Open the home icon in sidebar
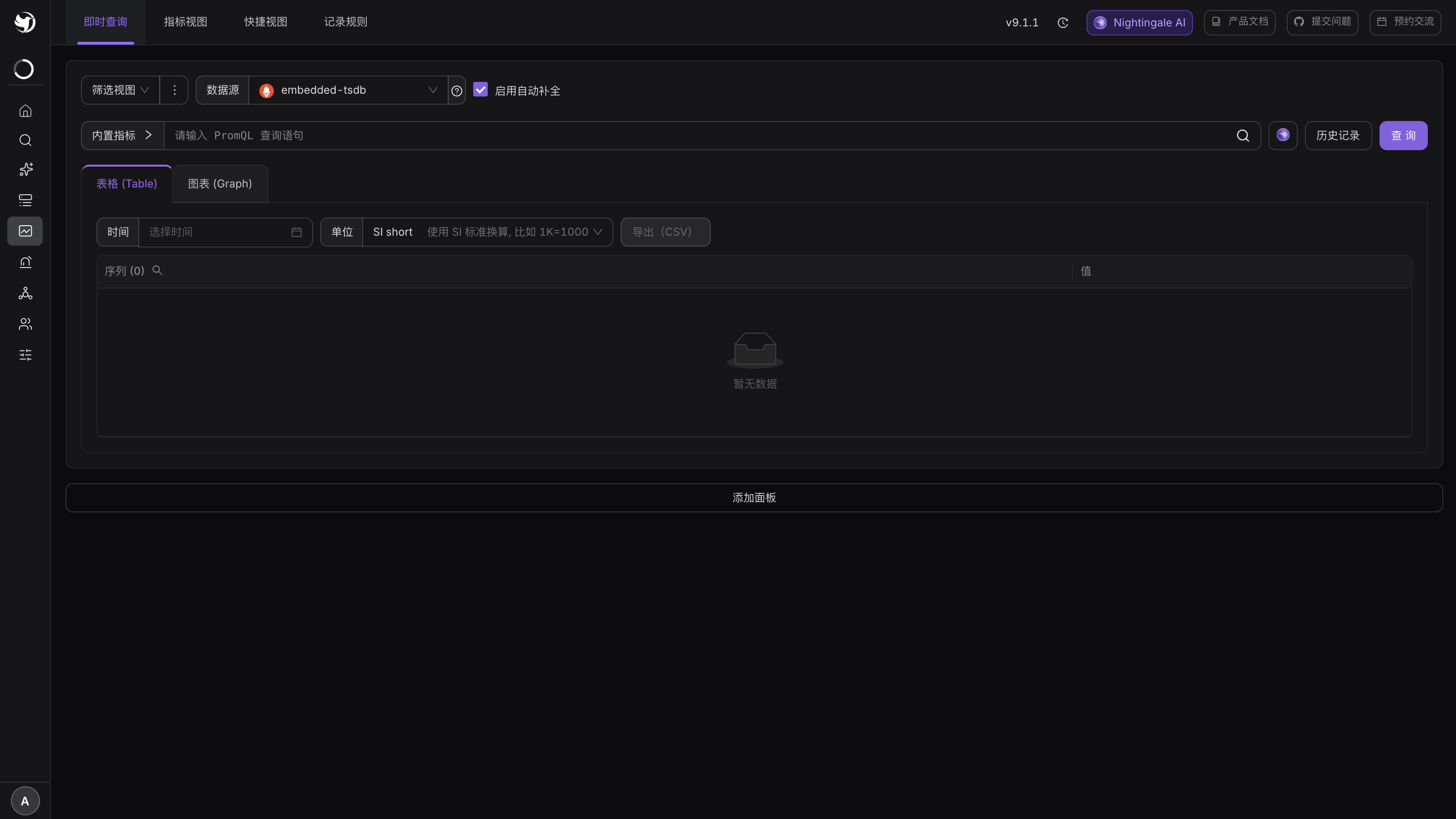This screenshot has height=819, width=1456. (25, 111)
